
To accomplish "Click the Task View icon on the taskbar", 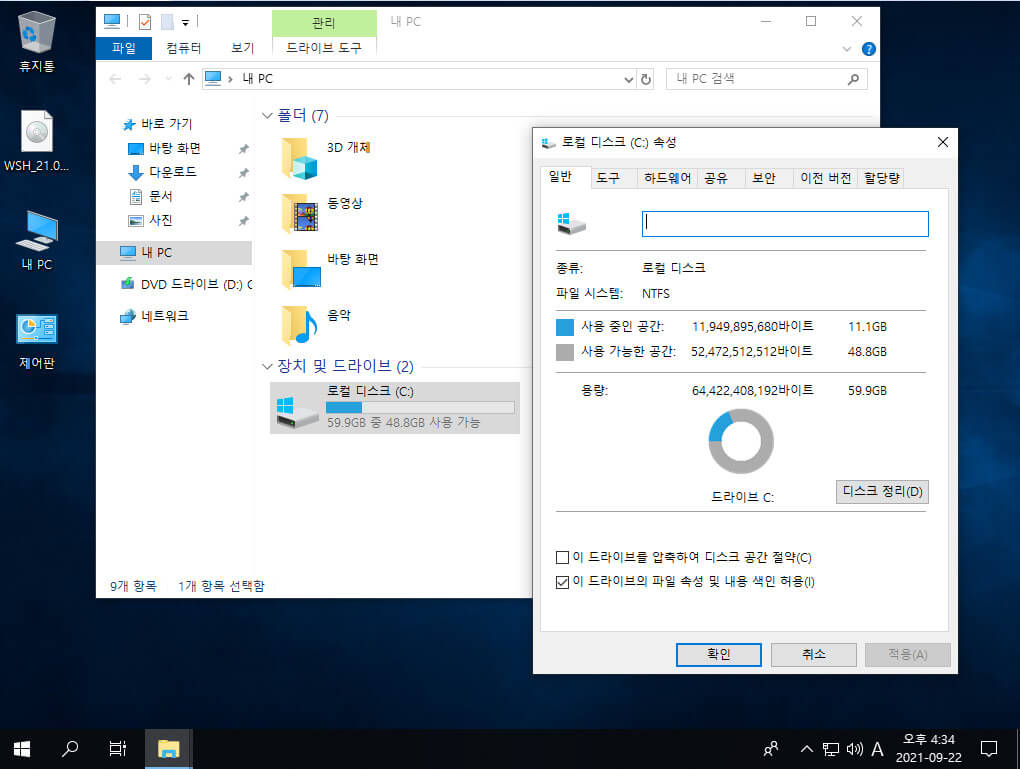I will point(118,749).
